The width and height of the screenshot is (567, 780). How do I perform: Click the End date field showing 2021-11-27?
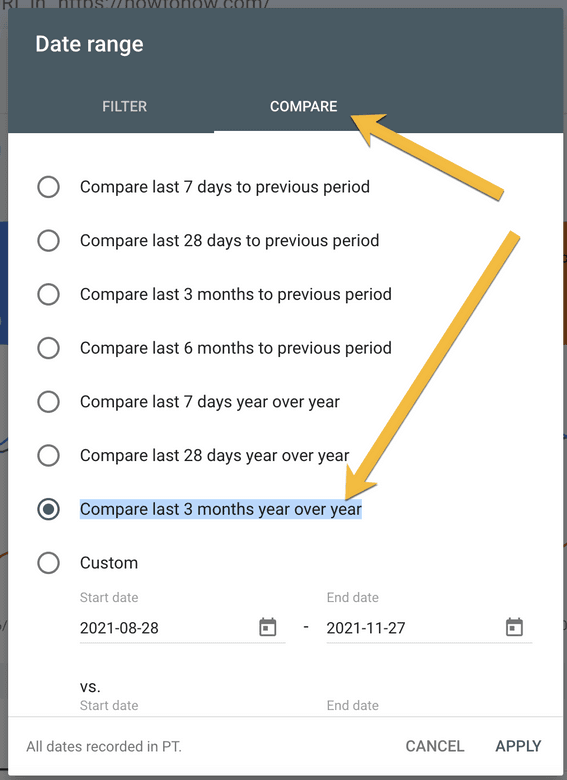(x=429, y=628)
